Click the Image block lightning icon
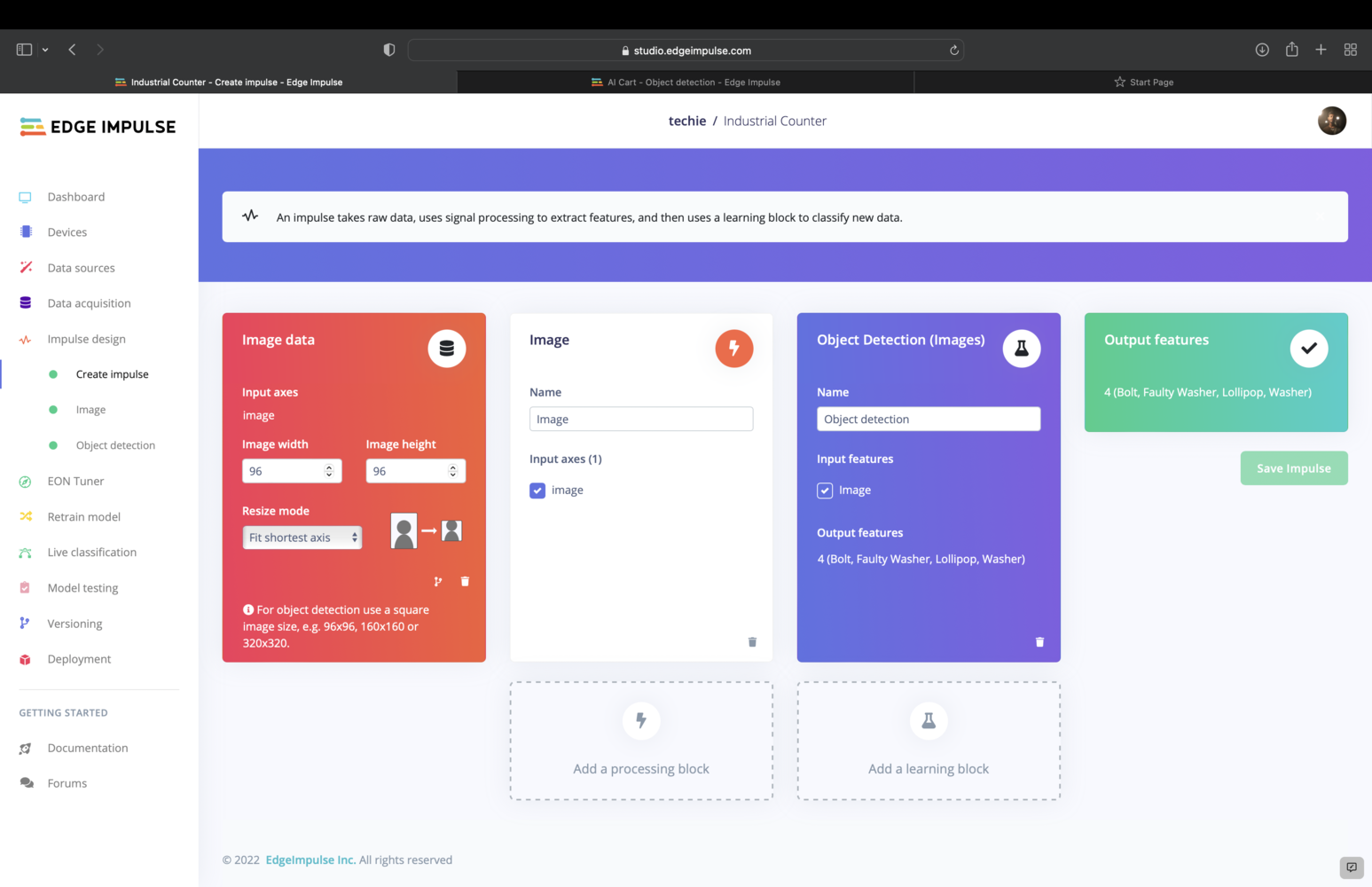 coord(734,349)
